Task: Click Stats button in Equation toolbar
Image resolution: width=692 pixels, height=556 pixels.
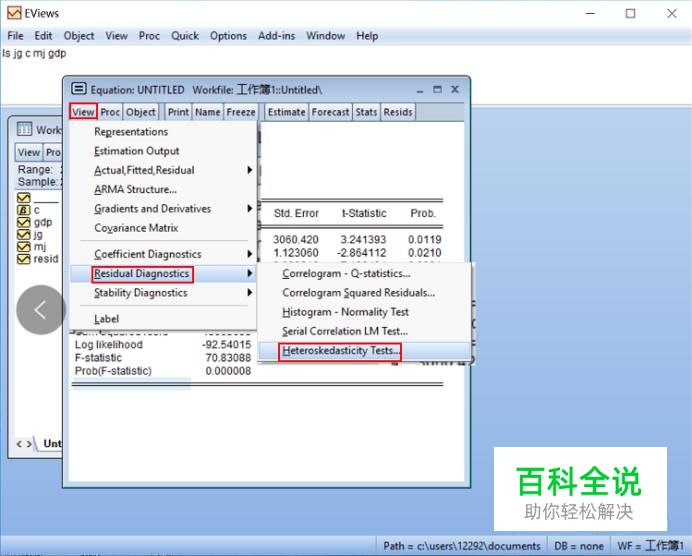Action: [366, 112]
